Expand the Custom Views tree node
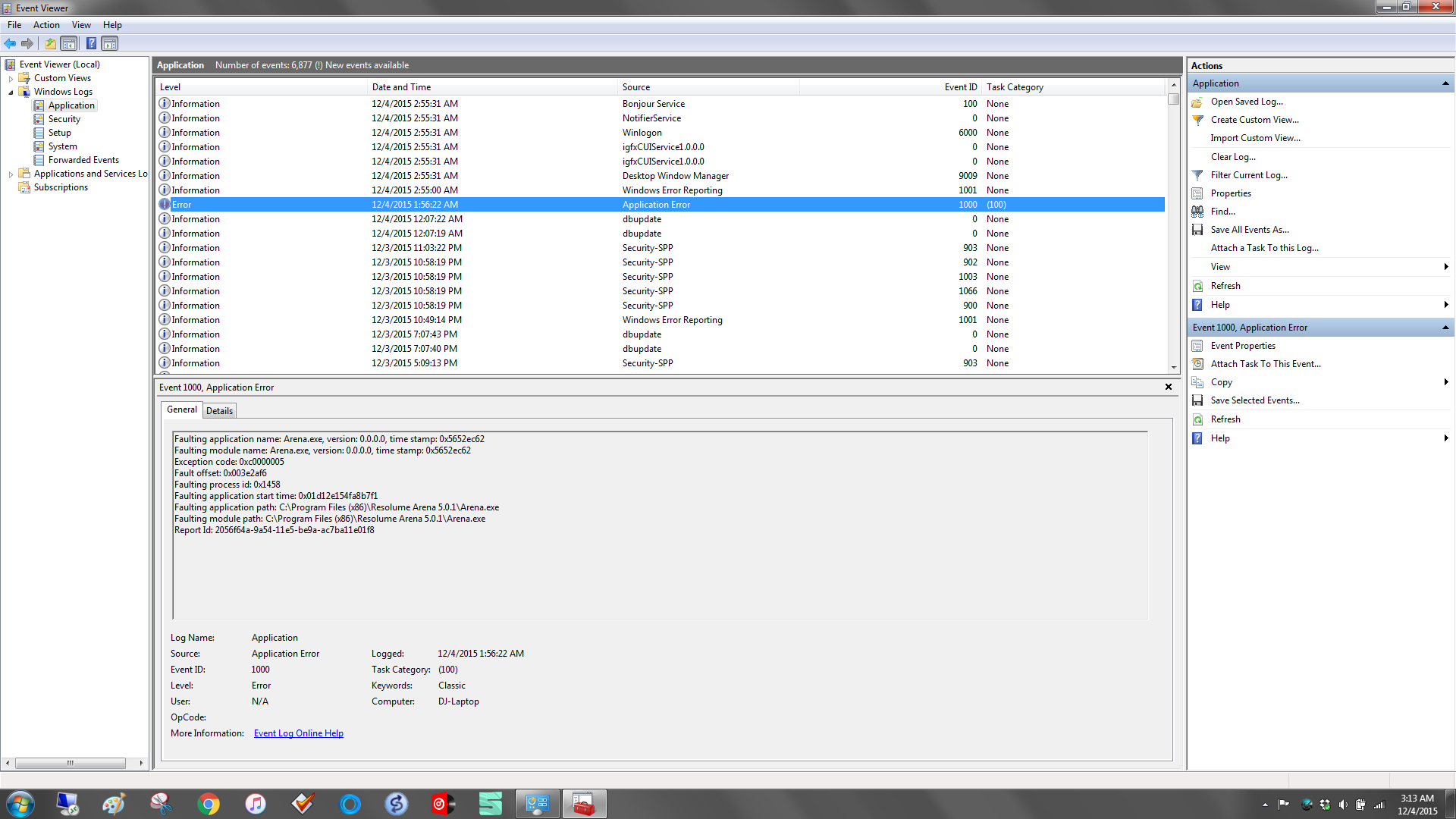This screenshot has width=1456, height=819. coord(11,79)
